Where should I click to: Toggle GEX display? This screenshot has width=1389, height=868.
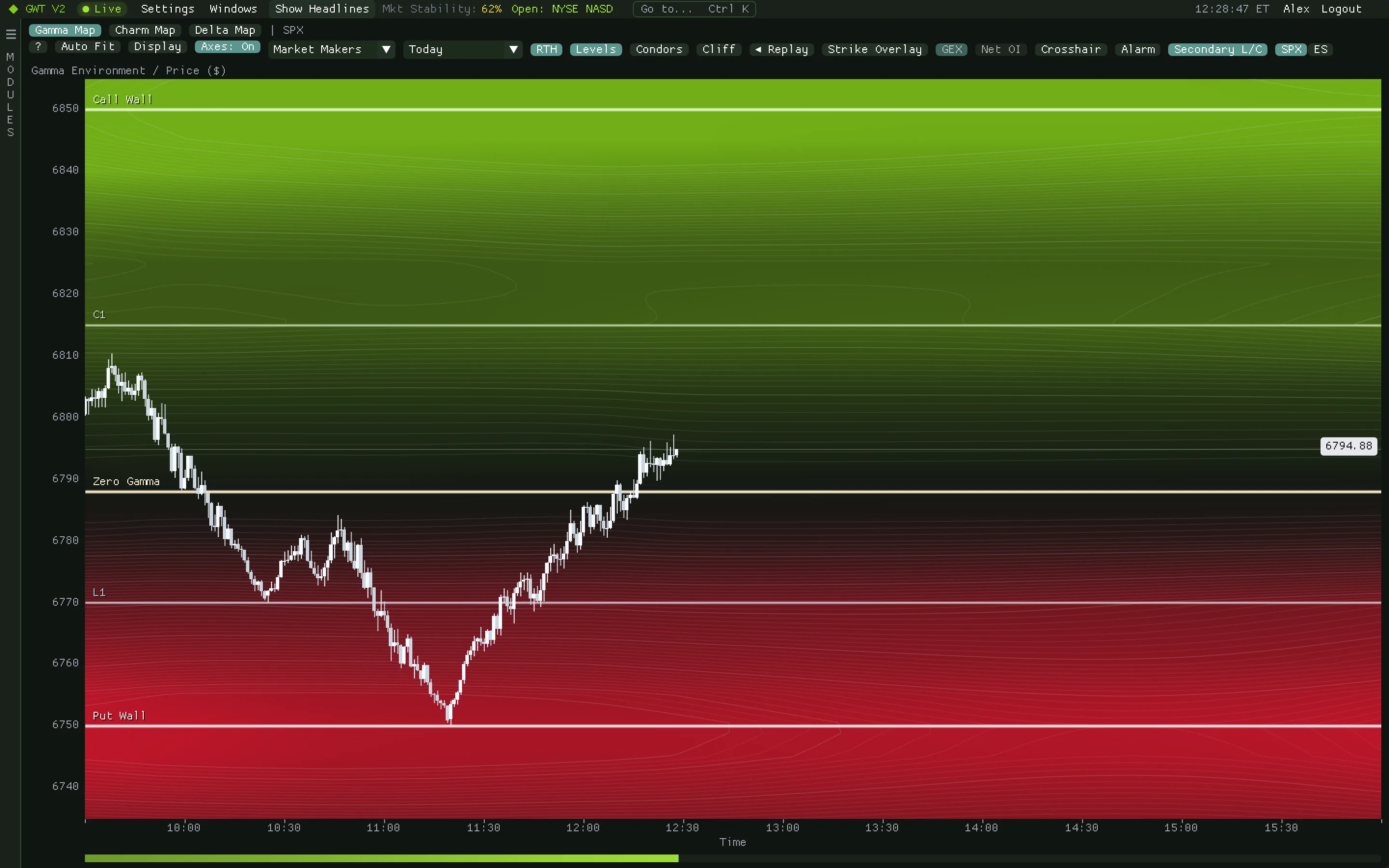tap(951, 50)
